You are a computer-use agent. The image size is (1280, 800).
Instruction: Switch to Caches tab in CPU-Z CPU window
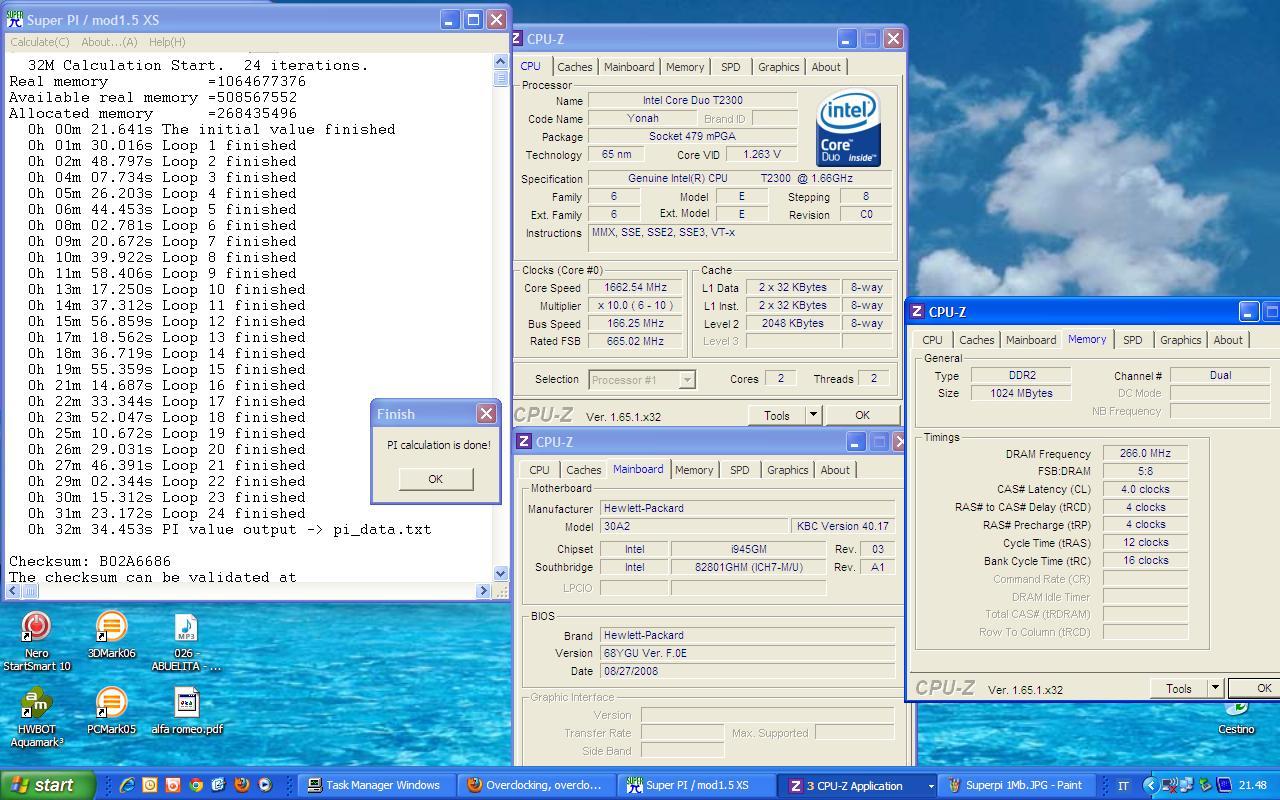tap(574, 67)
